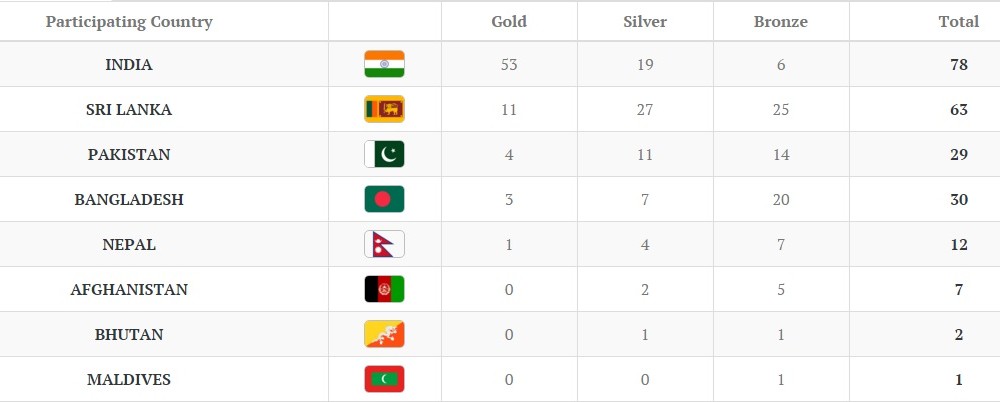Click the MALDIVES country name
Viewport: 1000px width, 402px height.
(129, 380)
